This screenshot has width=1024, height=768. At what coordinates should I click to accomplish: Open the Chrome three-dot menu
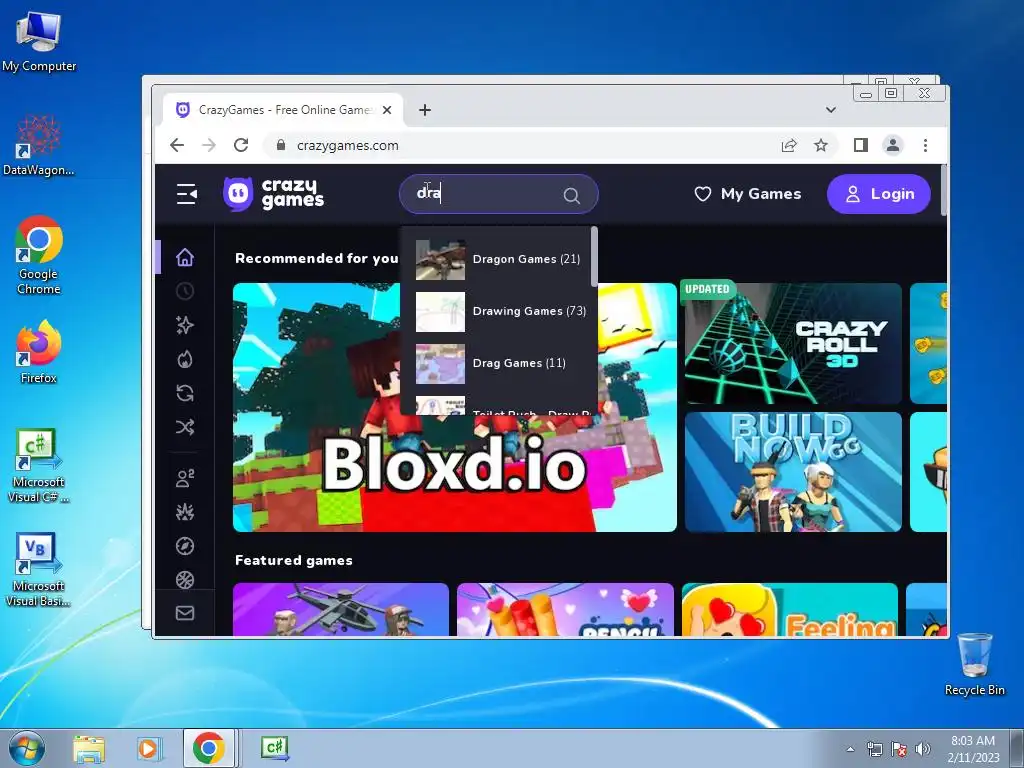pyautogui.click(x=925, y=145)
